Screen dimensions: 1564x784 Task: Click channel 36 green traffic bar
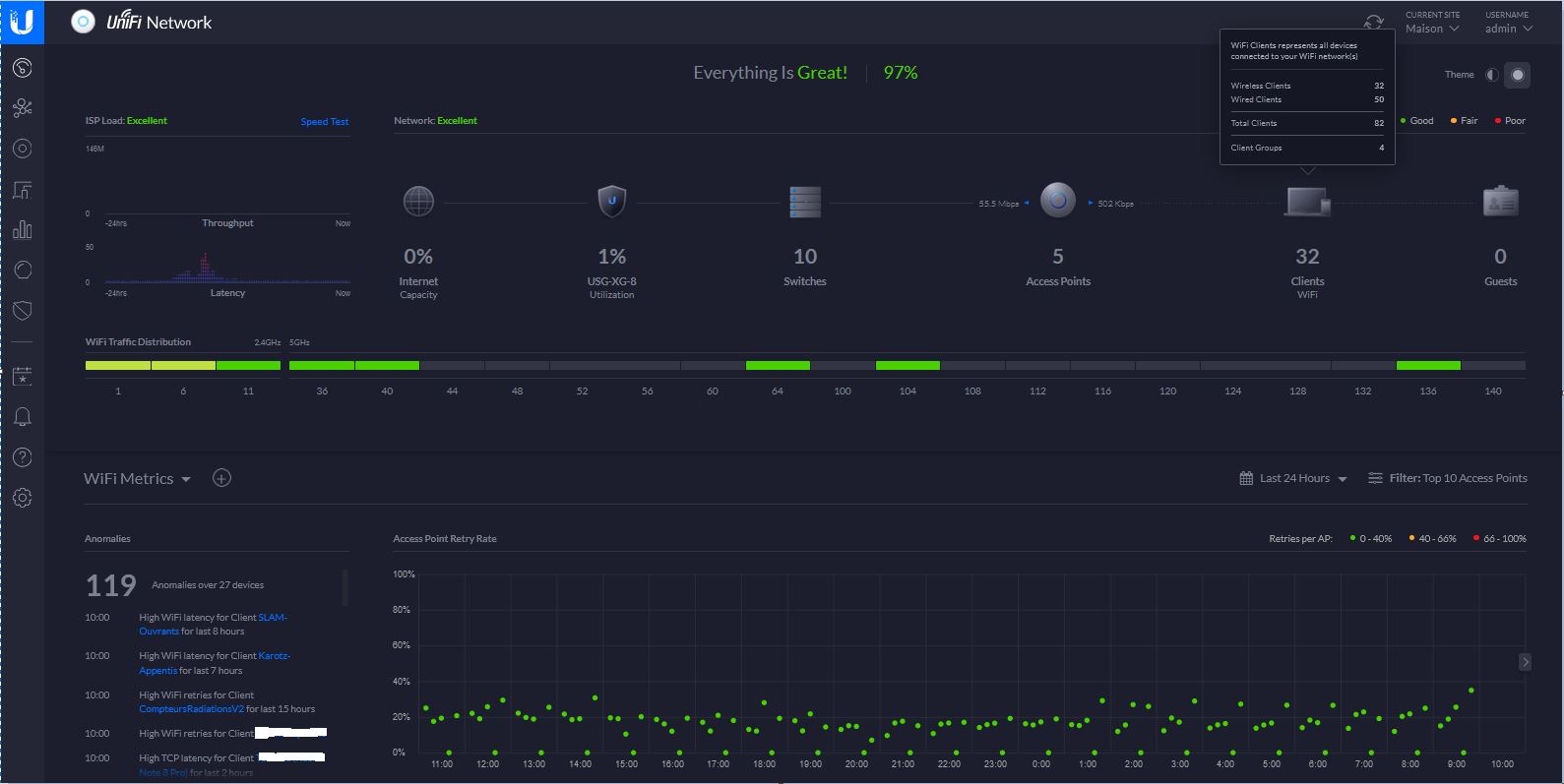(x=321, y=366)
